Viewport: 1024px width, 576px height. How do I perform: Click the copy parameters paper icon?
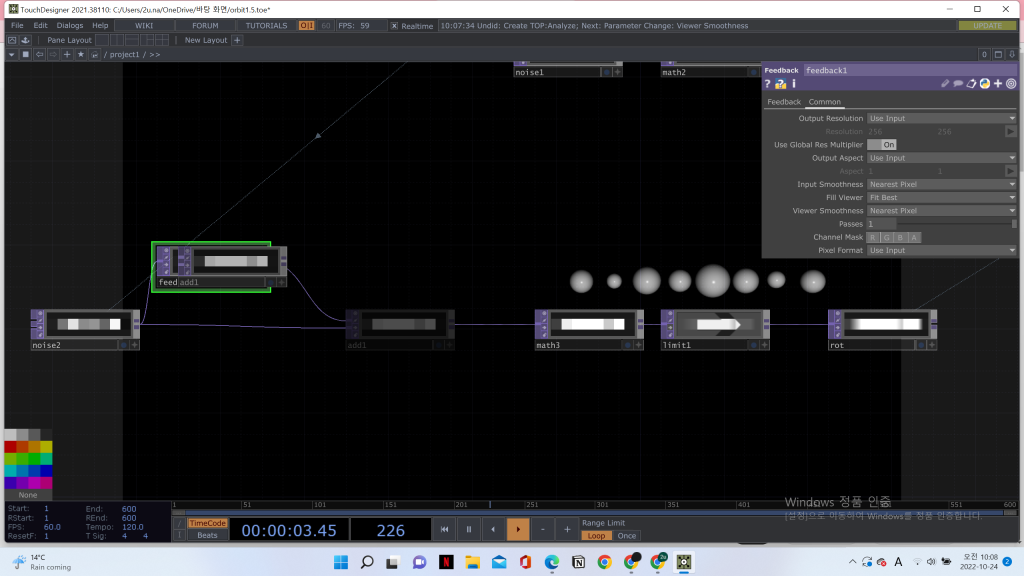point(971,84)
